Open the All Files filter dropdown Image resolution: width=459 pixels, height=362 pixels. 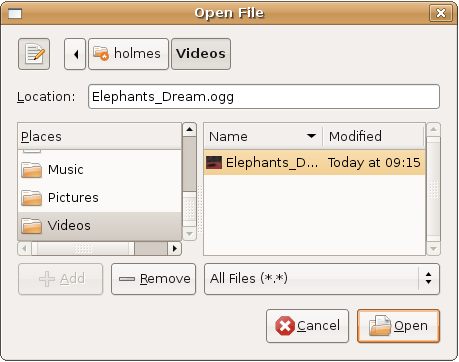[x=322, y=279]
